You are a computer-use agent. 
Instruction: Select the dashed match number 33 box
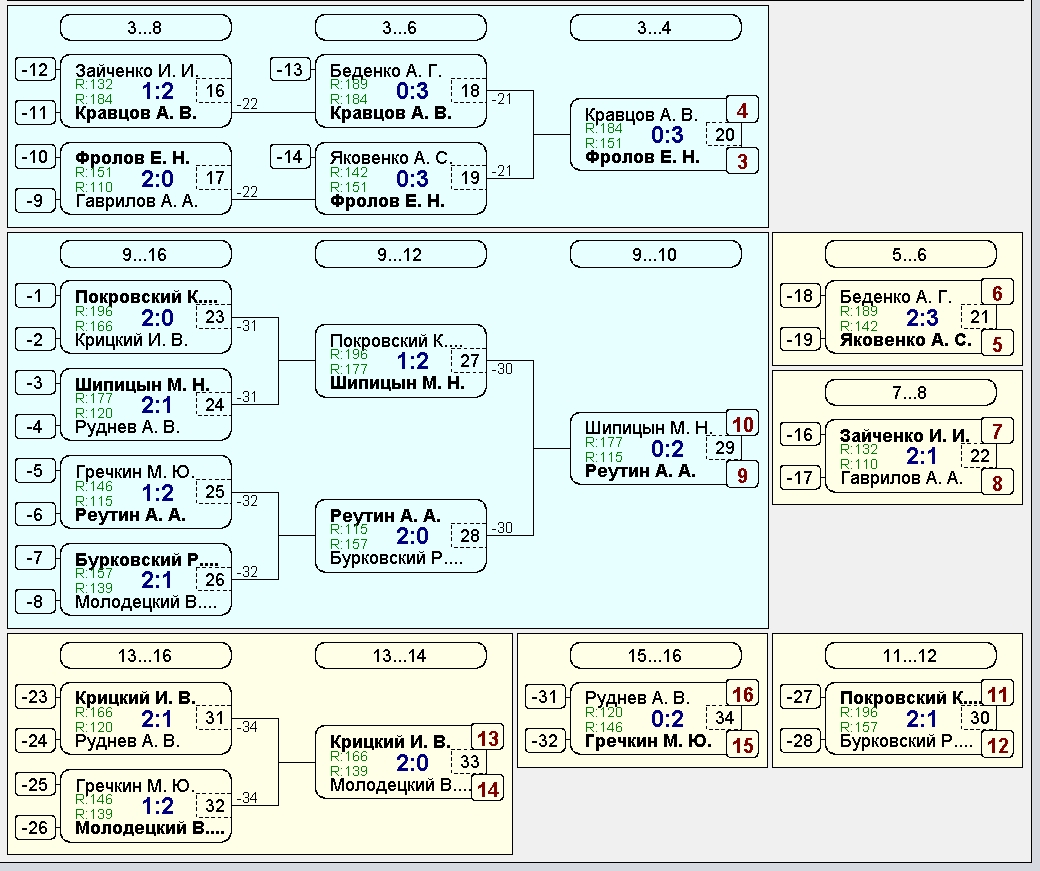[x=469, y=762]
